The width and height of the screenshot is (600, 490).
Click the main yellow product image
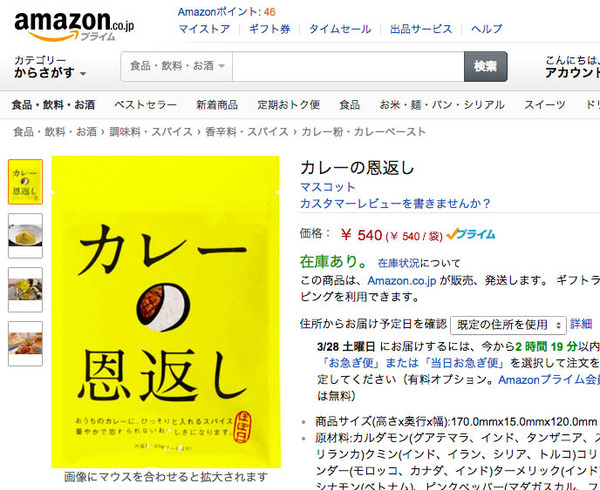(166, 312)
